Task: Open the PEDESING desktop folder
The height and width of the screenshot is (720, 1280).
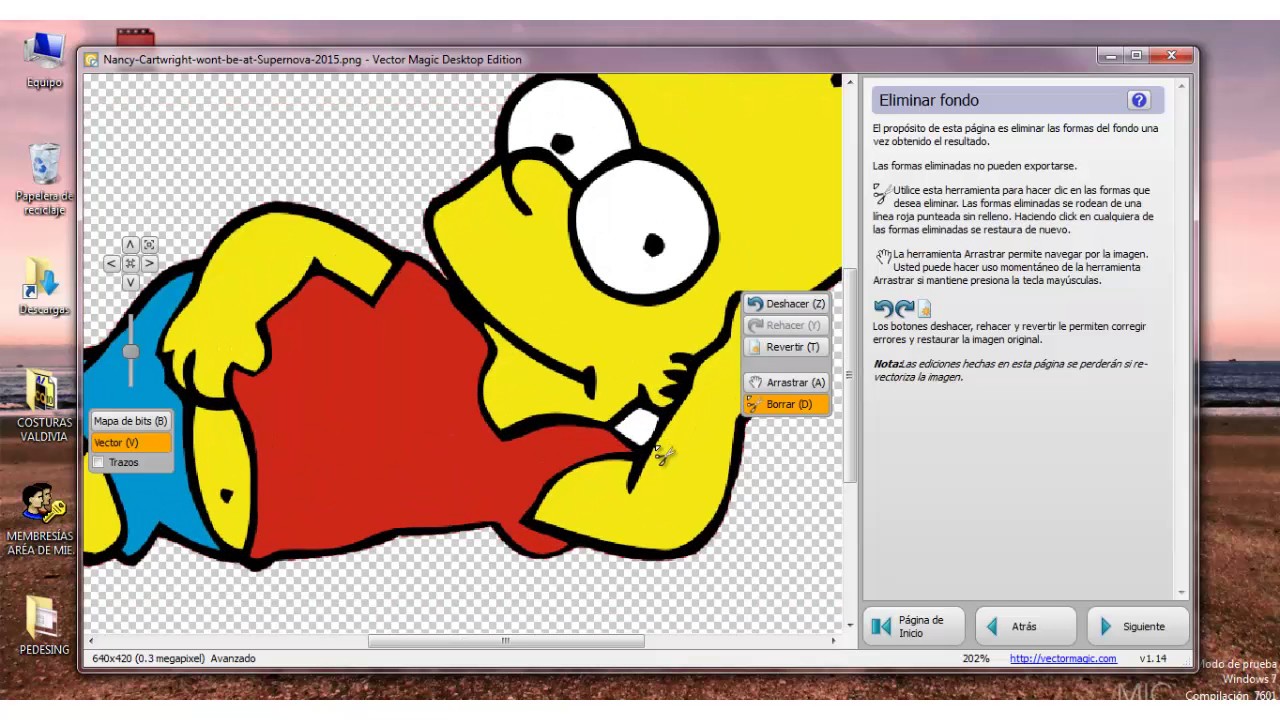Action: coord(44,626)
